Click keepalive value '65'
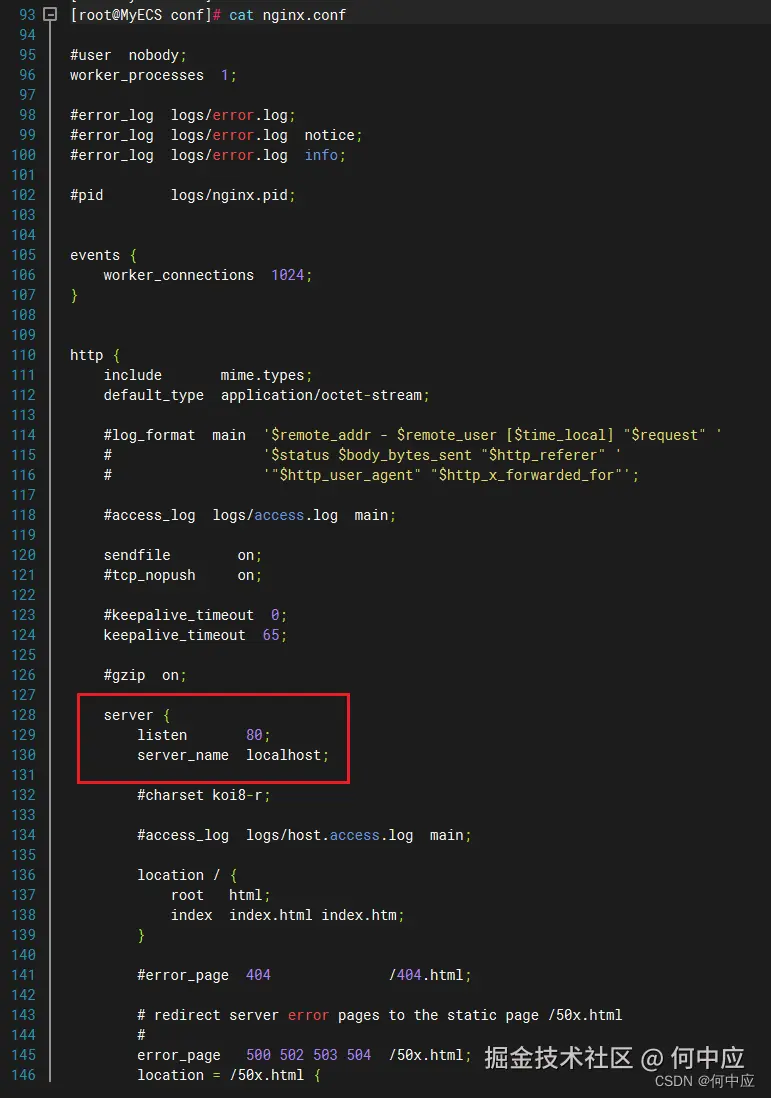Screen dimensions: 771x1098 [270, 635]
